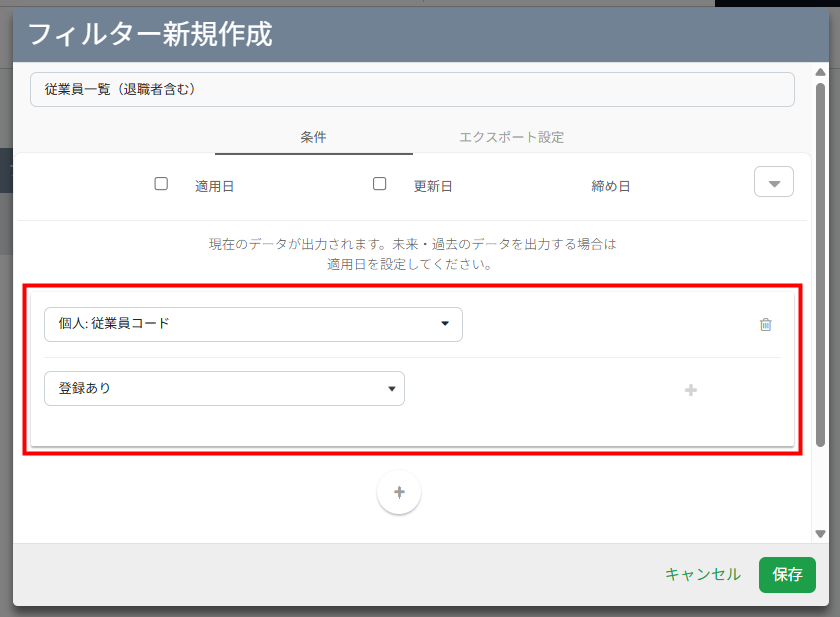Open the 個人: 従業員コード dropdown
The image size is (840, 617).
(253, 324)
